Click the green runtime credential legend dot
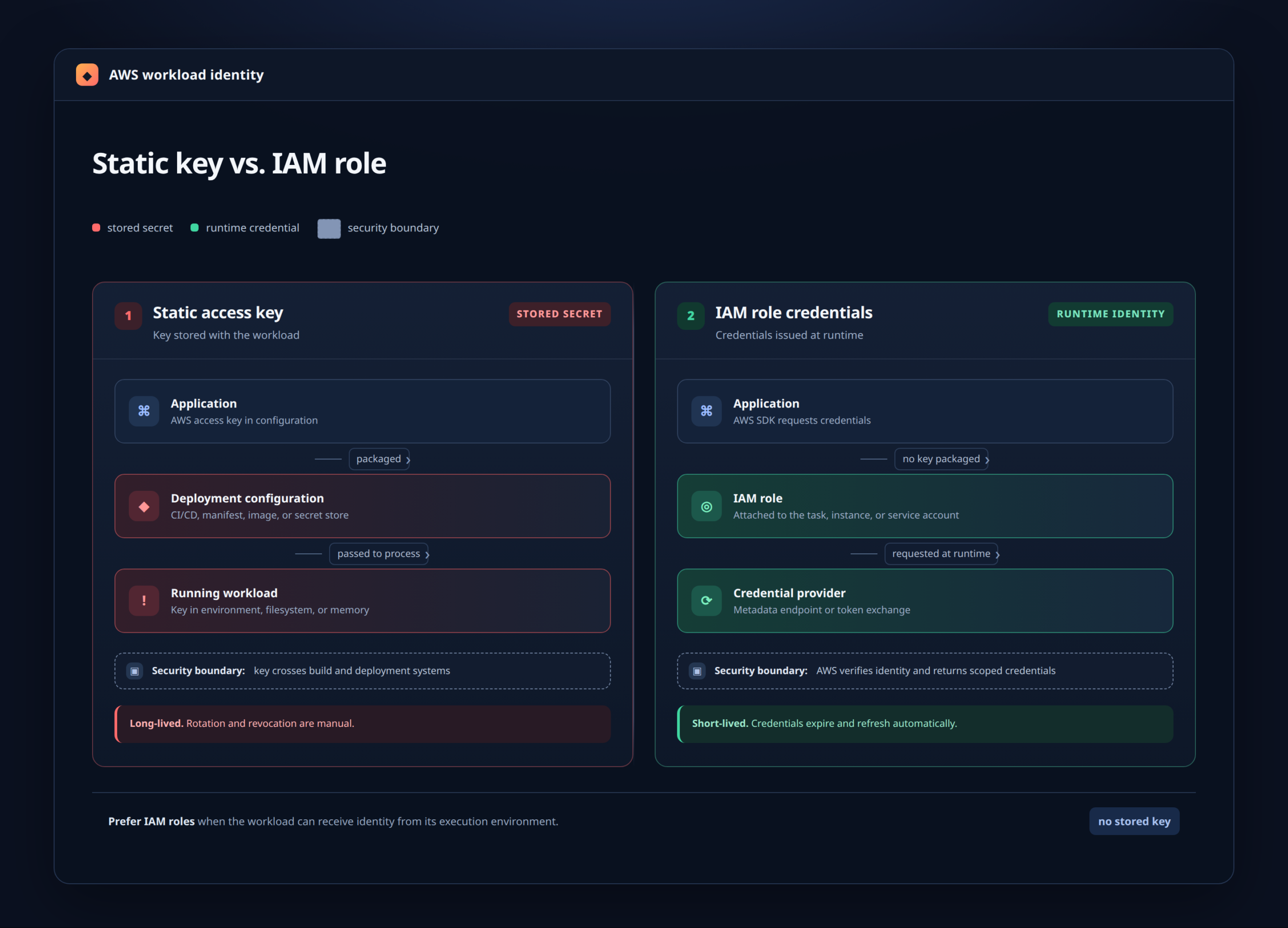This screenshot has width=1288, height=928. click(x=194, y=228)
